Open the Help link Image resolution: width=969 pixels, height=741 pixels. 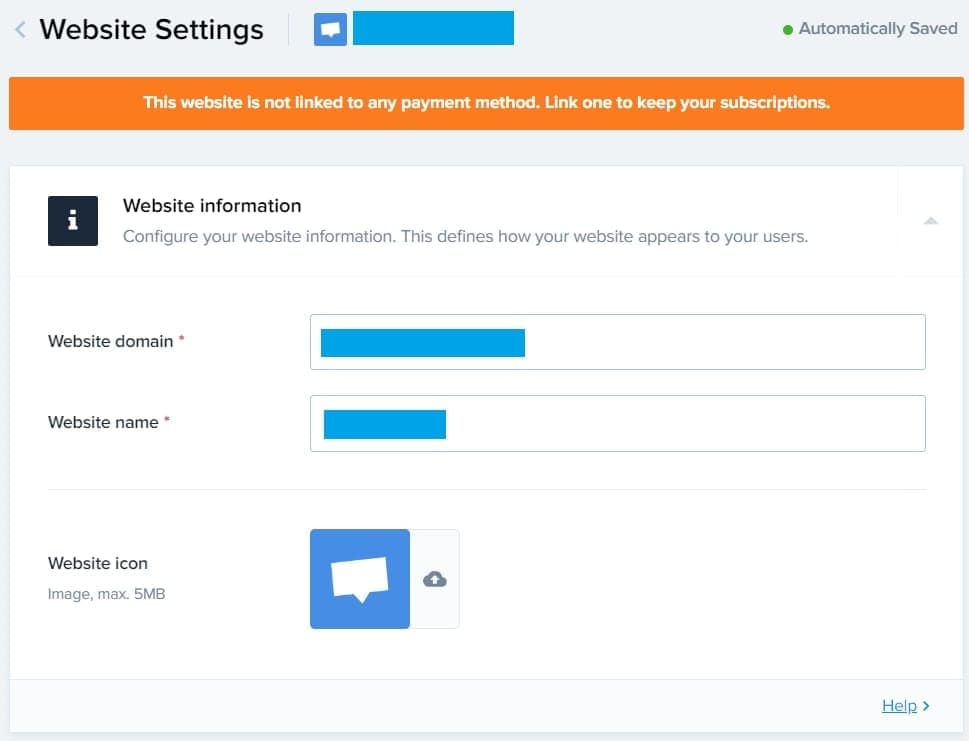(899, 706)
